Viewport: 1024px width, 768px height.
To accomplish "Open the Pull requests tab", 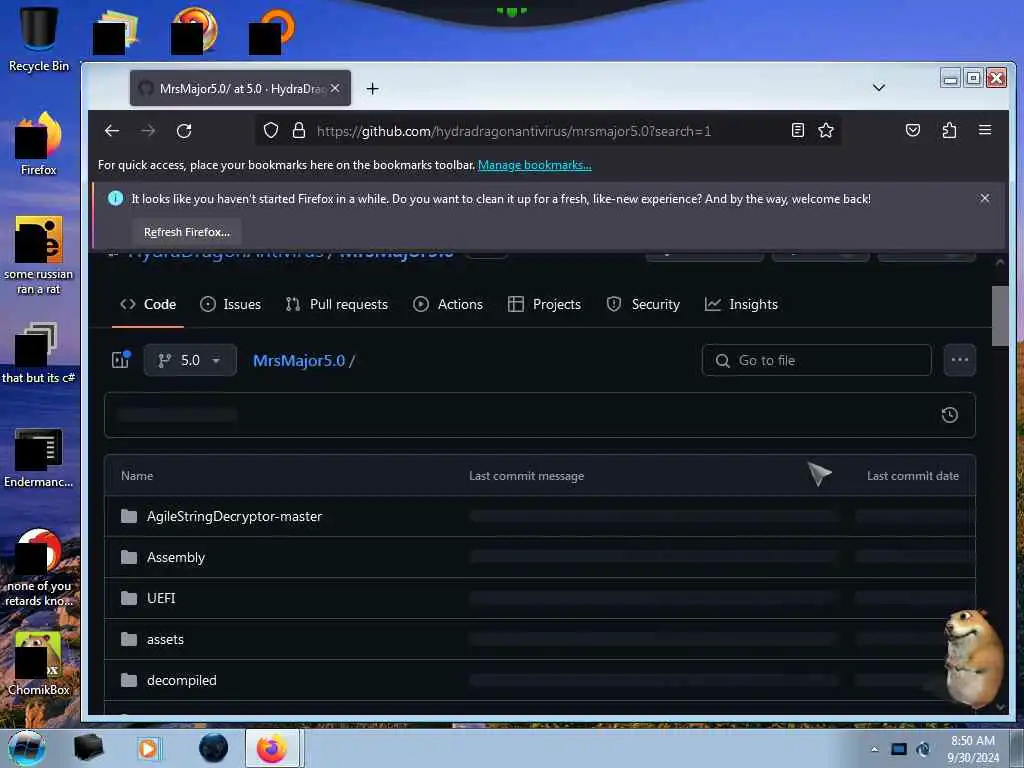I will 337,304.
